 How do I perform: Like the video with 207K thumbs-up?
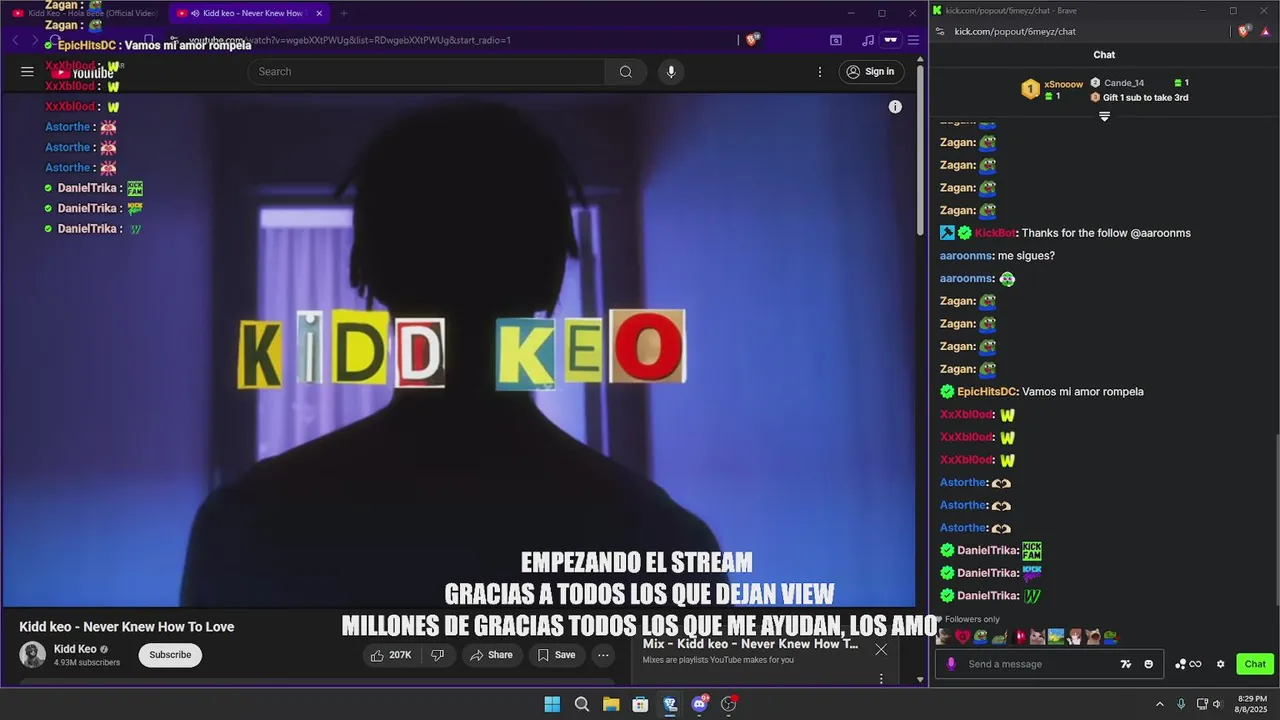391,655
